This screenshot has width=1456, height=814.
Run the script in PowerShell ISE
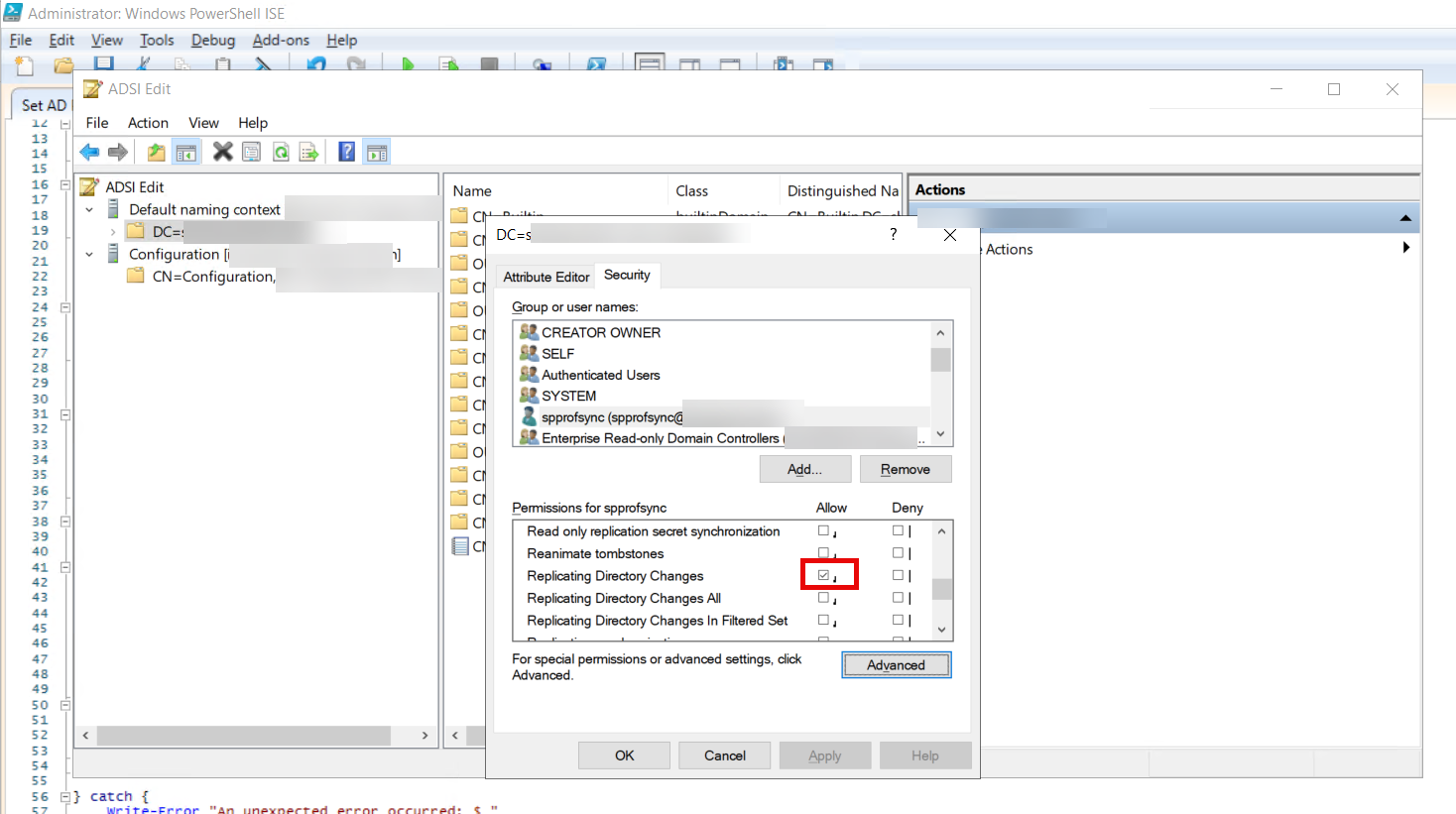click(x=407, y=63)
